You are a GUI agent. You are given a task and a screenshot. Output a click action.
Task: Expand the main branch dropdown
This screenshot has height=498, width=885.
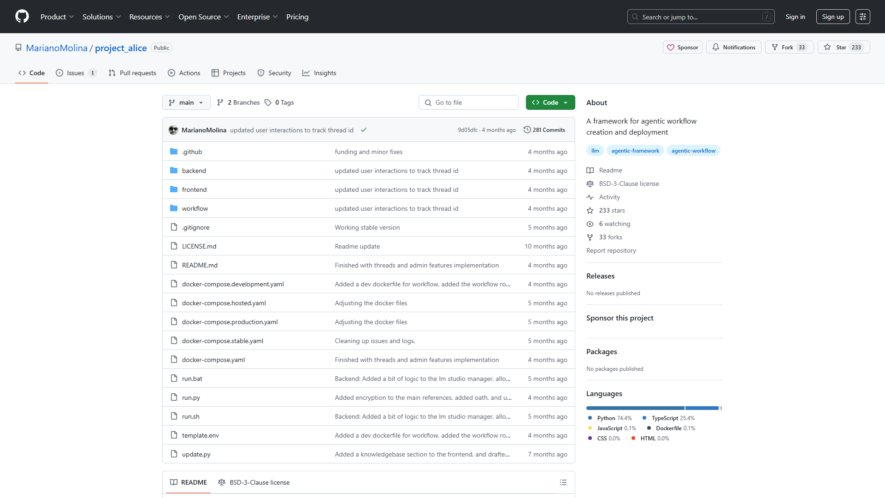(x=186, y=102)
